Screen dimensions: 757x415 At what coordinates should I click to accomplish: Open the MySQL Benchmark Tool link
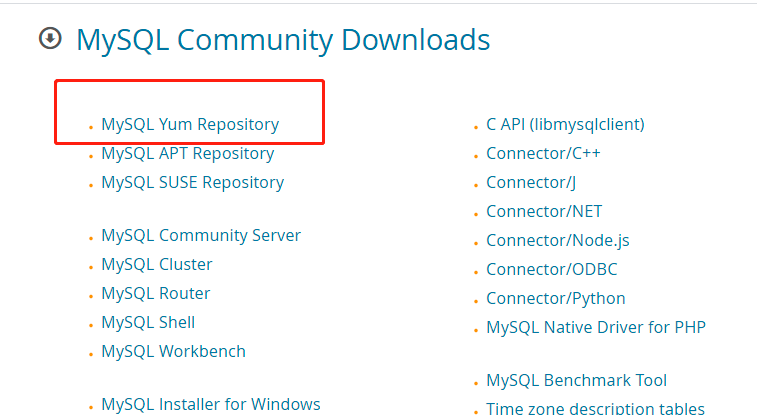576,380
